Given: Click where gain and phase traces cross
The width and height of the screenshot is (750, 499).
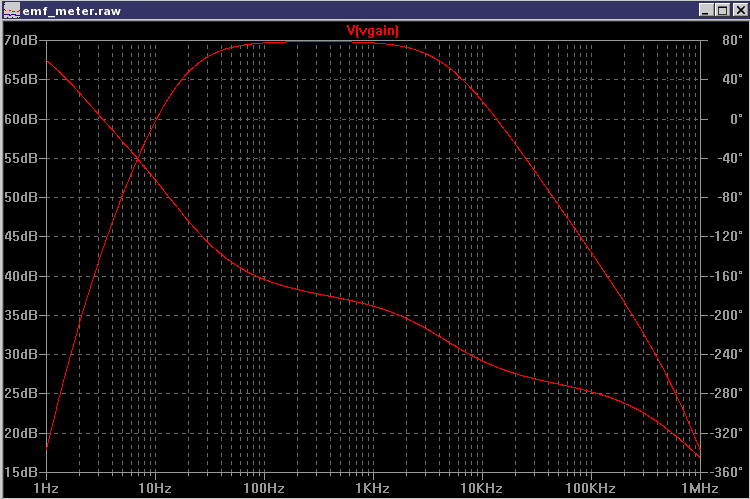Looking at the screenshot, I should pyautogui.click(x=138, y=158).
